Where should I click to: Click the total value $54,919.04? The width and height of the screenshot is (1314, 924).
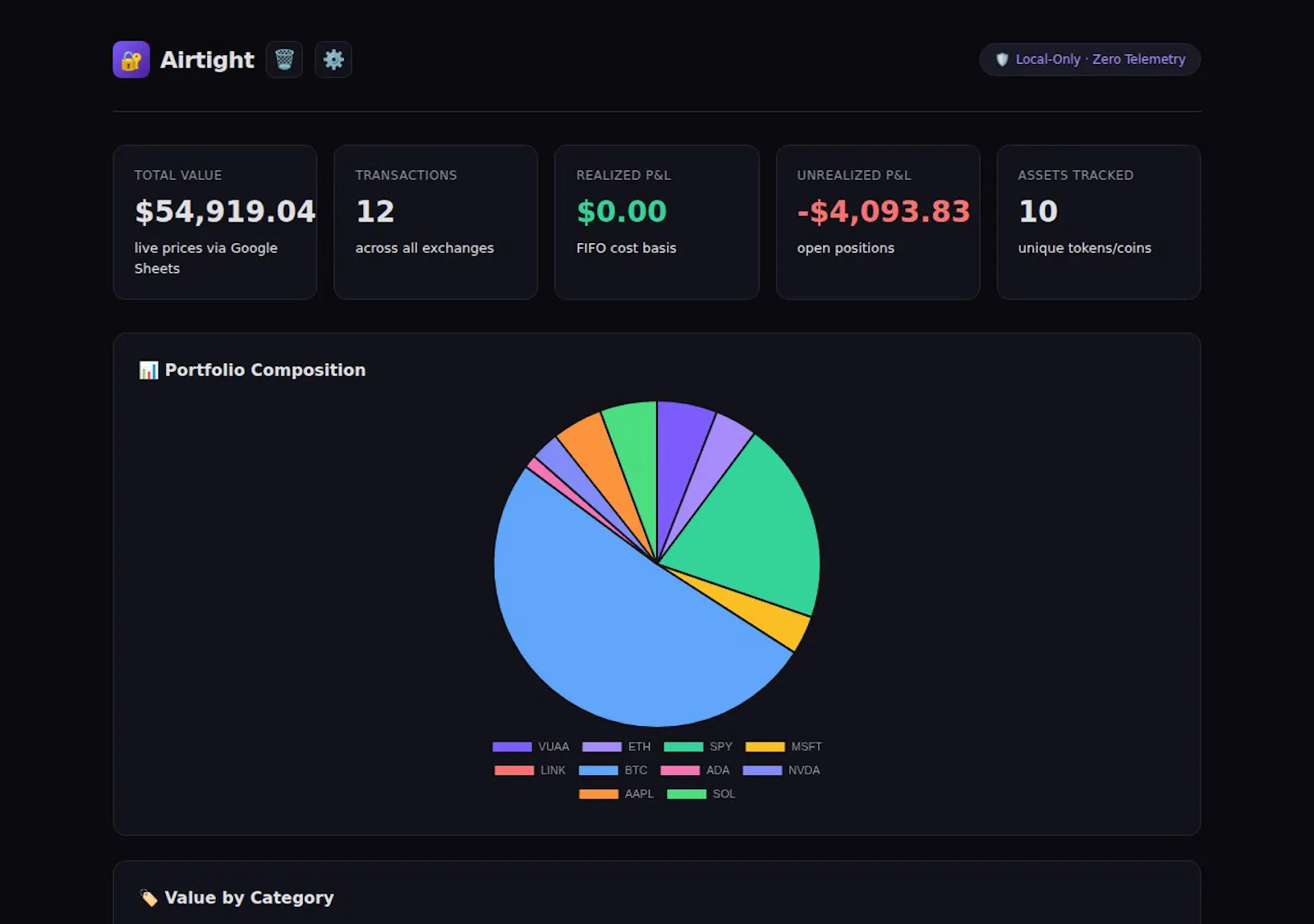pyautogui.click(x=225, y=212)
